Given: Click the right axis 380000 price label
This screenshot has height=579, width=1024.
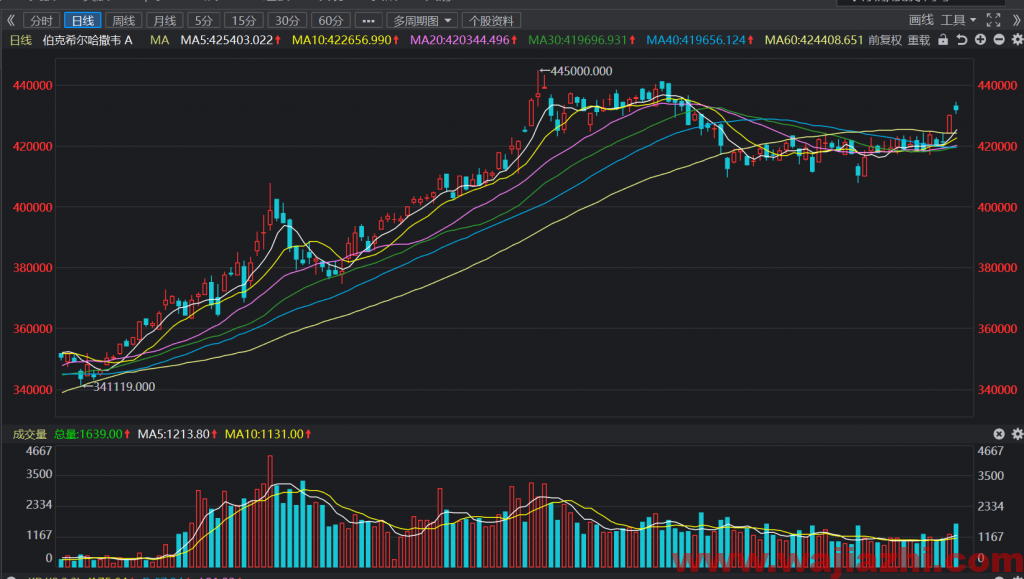Looking at the screenshot, I should point(997,268).
